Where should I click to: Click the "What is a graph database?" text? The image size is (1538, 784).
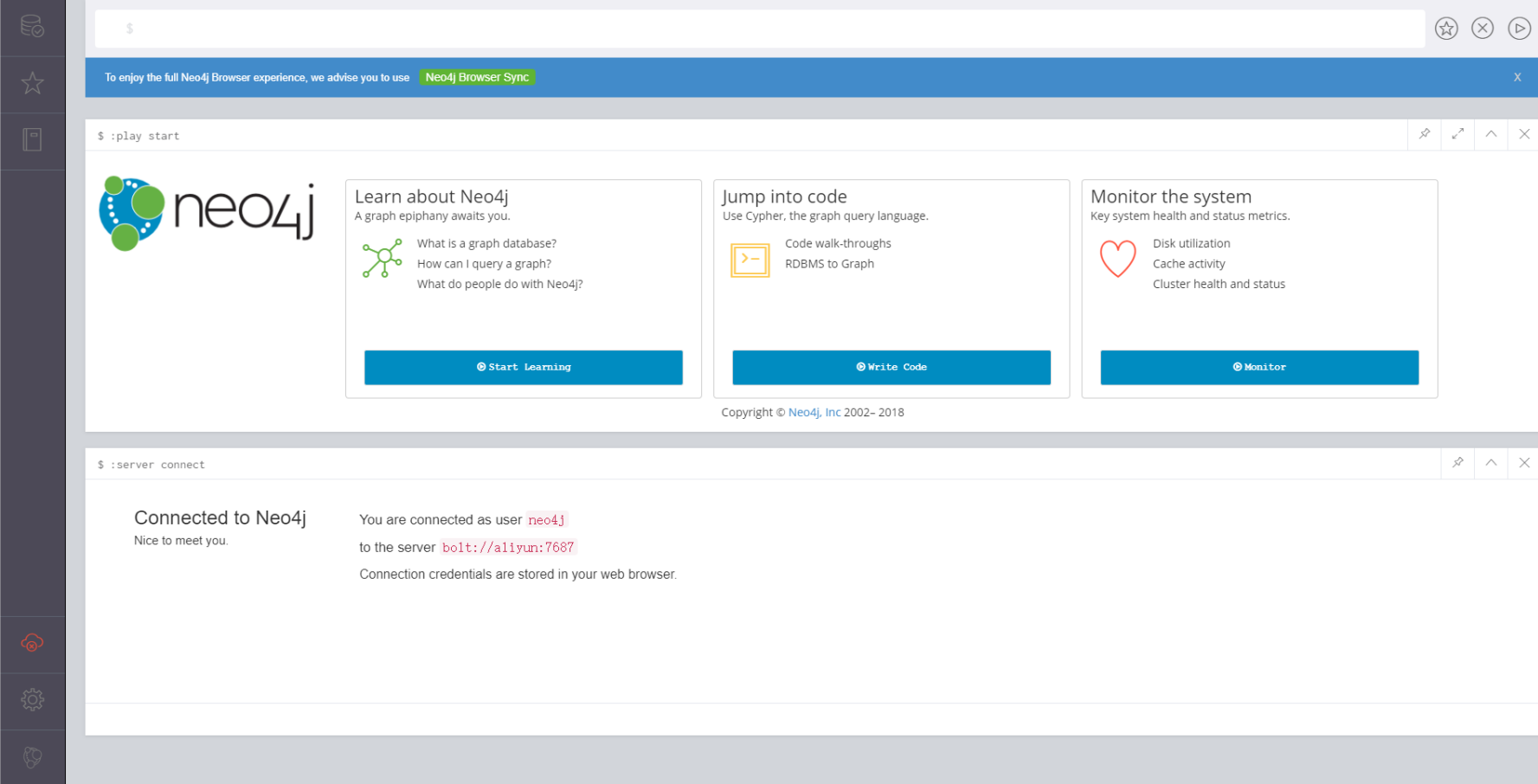pos(486,244)
